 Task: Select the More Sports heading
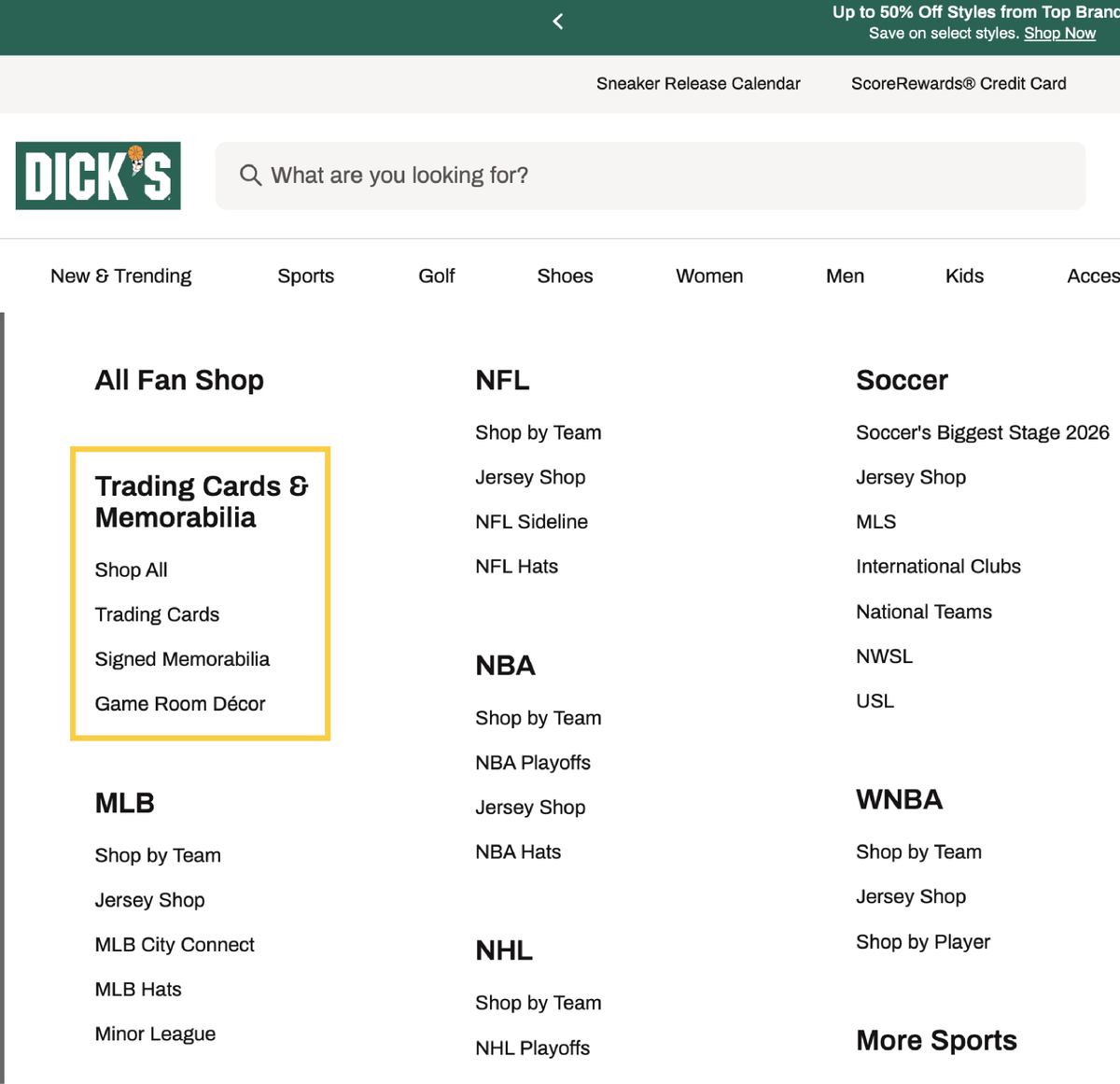tap(936, 1040)
